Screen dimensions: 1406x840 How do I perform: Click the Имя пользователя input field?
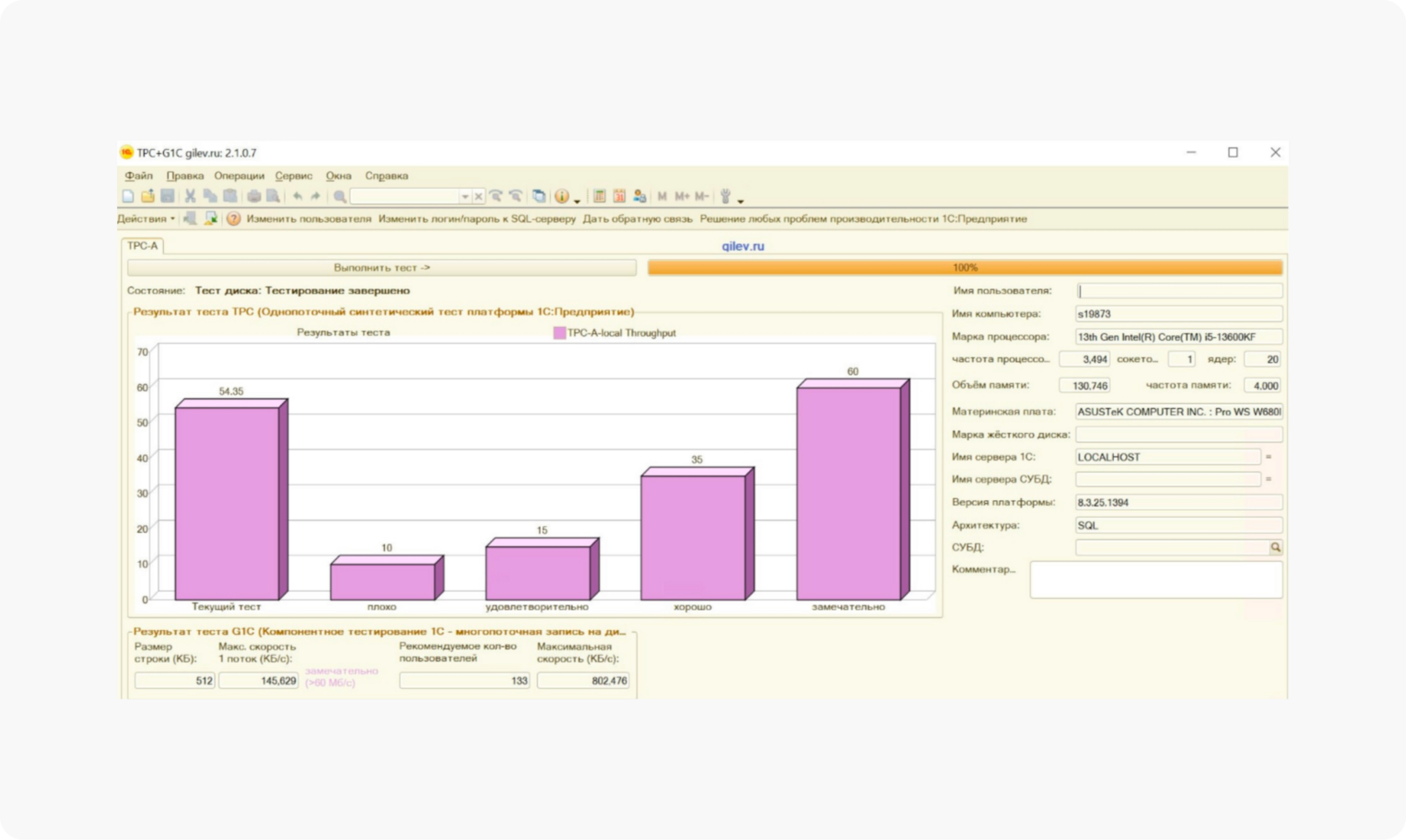click(x=1178, y=291)
